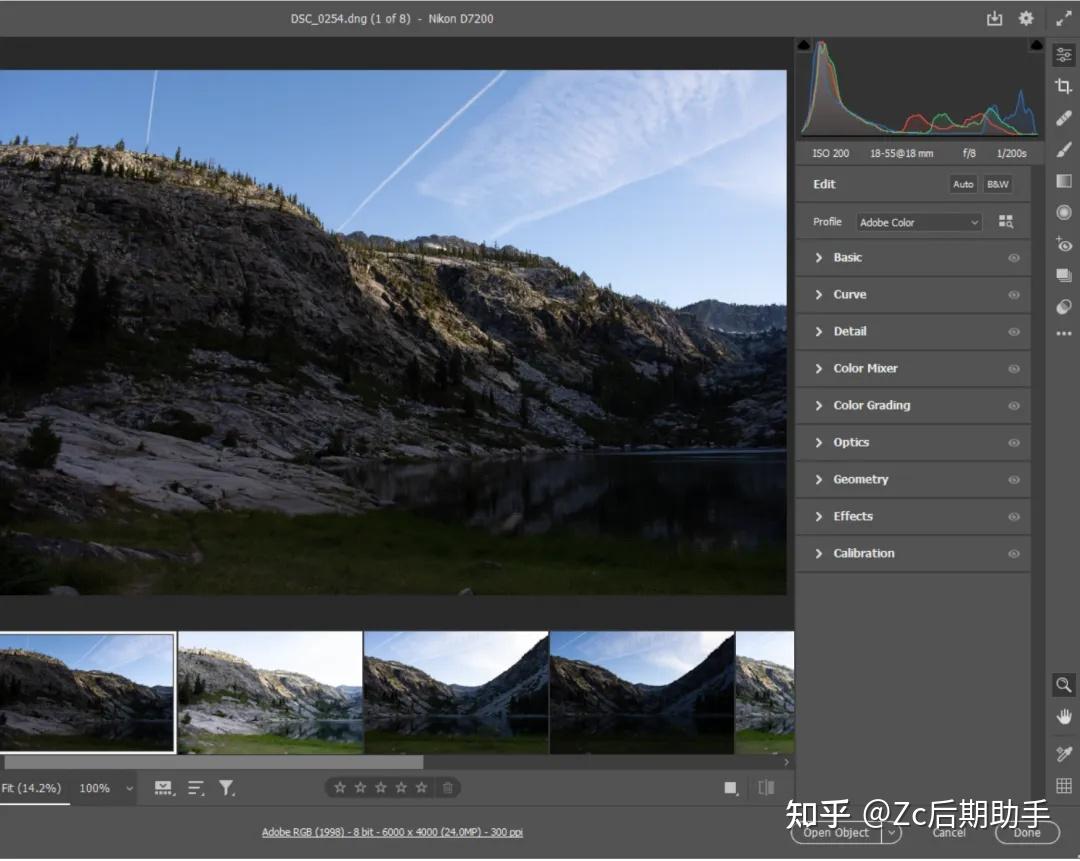This screenshot has width=1080, height=861.
Task: Expand the Basic panel
Action: pos(848,257)
